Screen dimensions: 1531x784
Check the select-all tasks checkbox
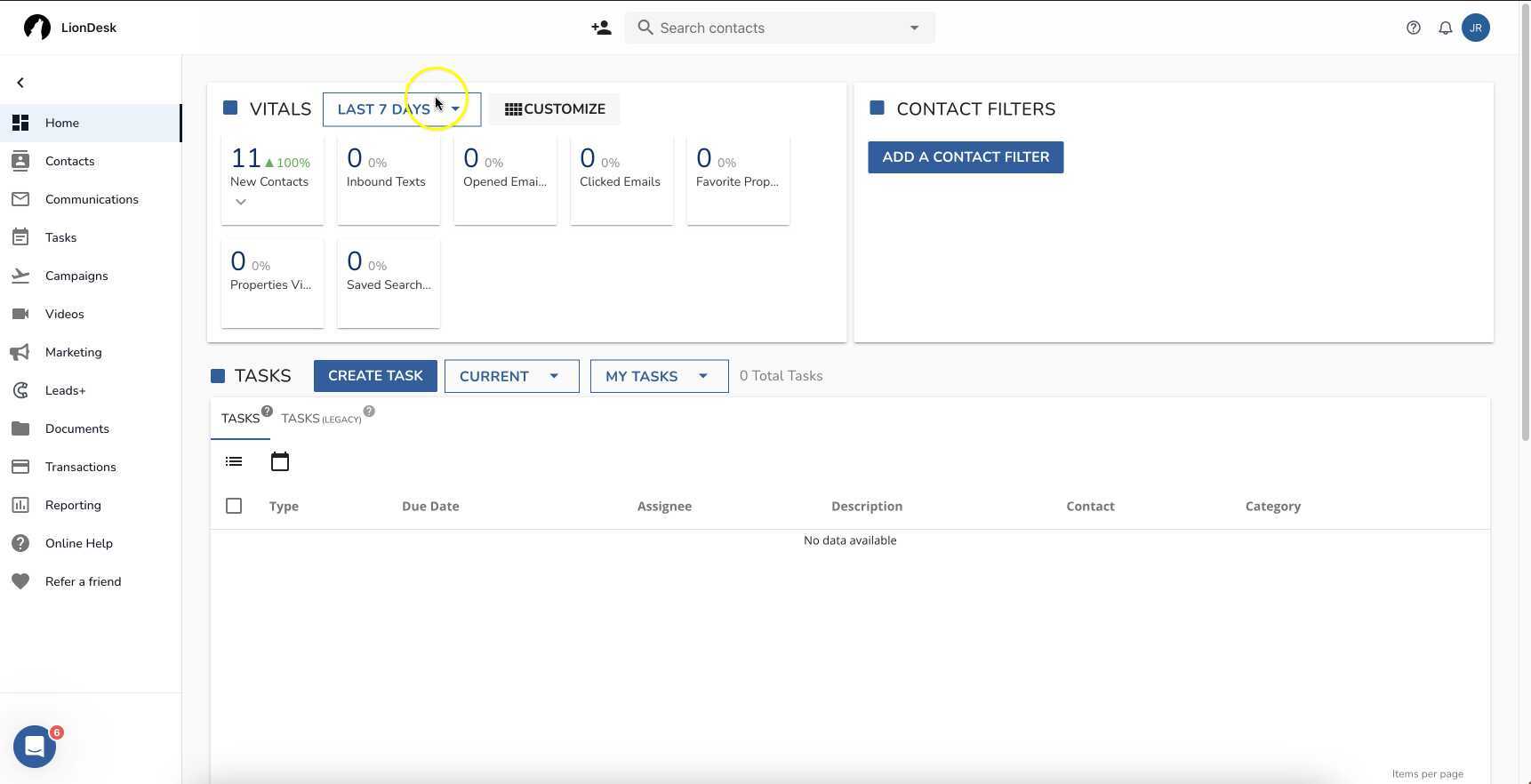click(x=234, y=506)
